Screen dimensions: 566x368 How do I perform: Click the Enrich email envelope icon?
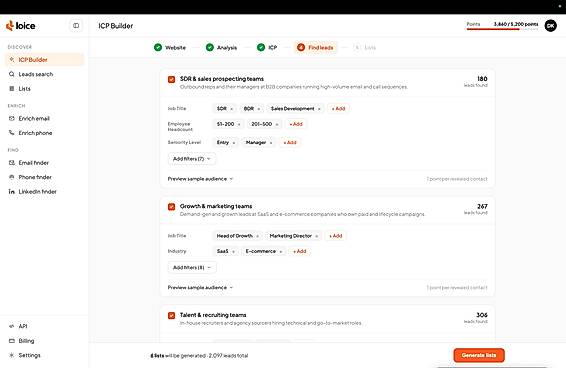click(12, 118)
